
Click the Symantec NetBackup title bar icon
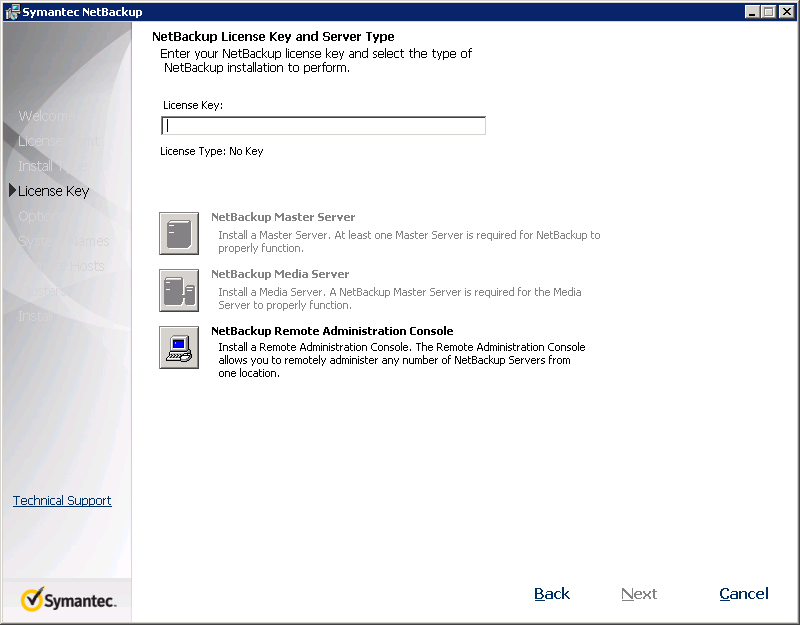12,12
